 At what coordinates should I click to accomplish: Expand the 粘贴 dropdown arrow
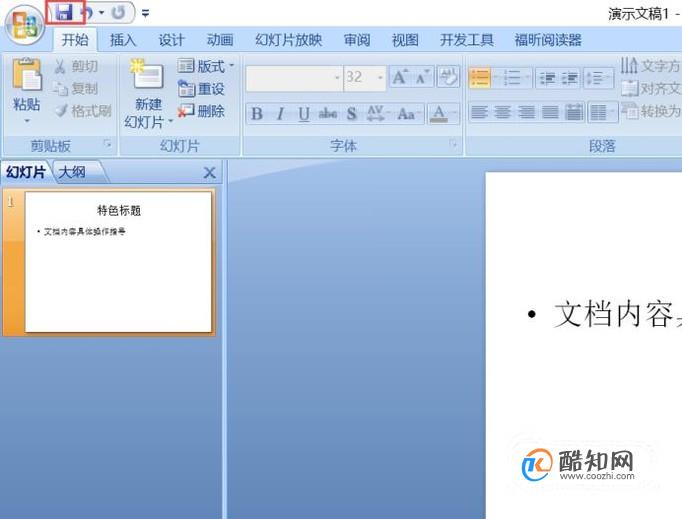point(27,121)
